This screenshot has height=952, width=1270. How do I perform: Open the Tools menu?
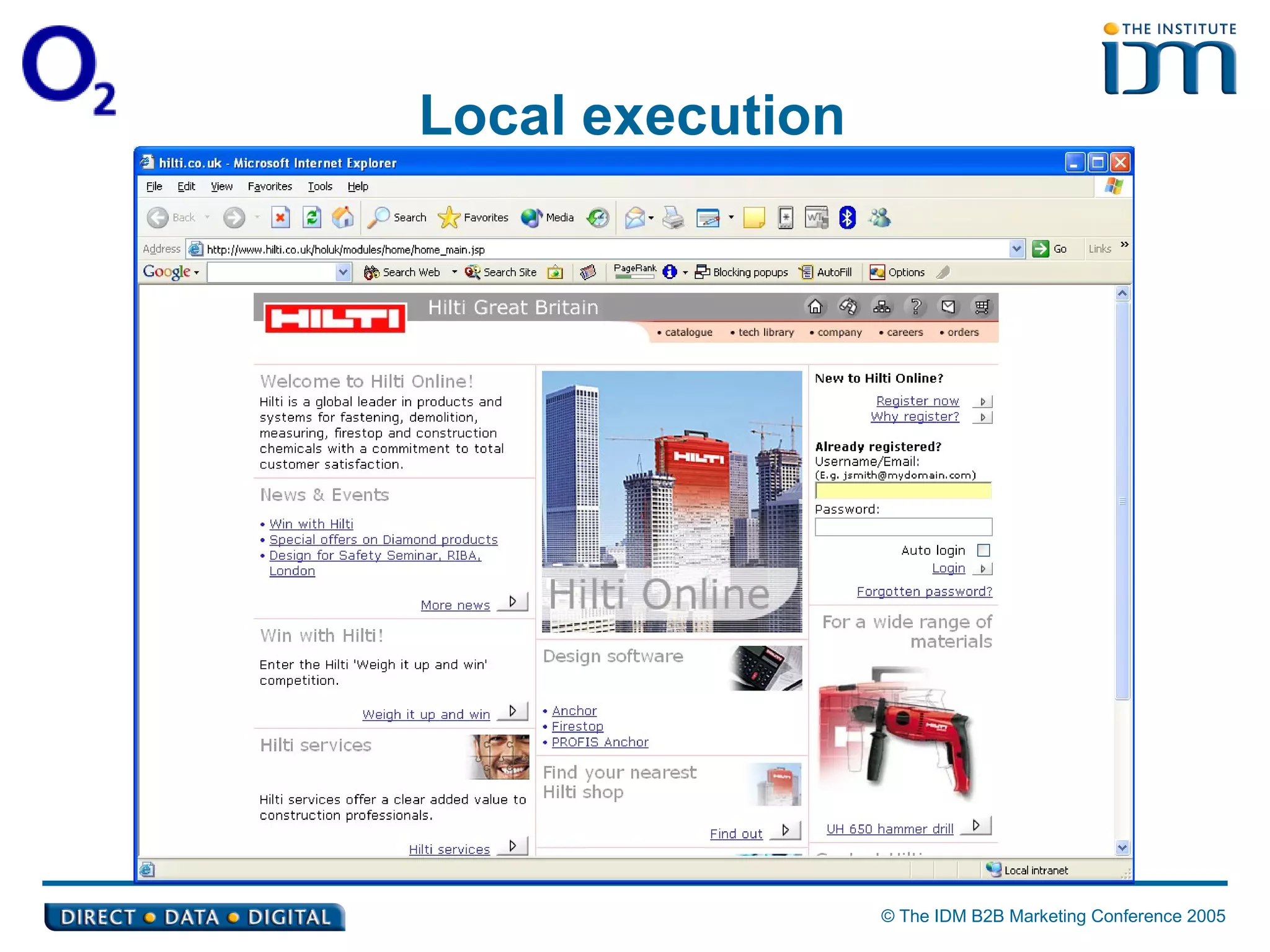[320, 187]
